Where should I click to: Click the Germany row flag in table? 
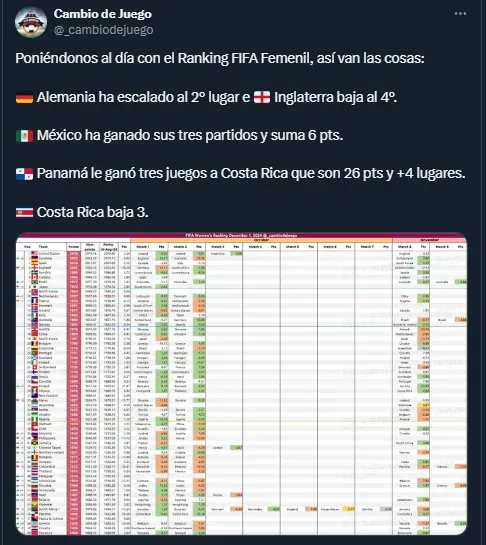[x=34, y=259]
